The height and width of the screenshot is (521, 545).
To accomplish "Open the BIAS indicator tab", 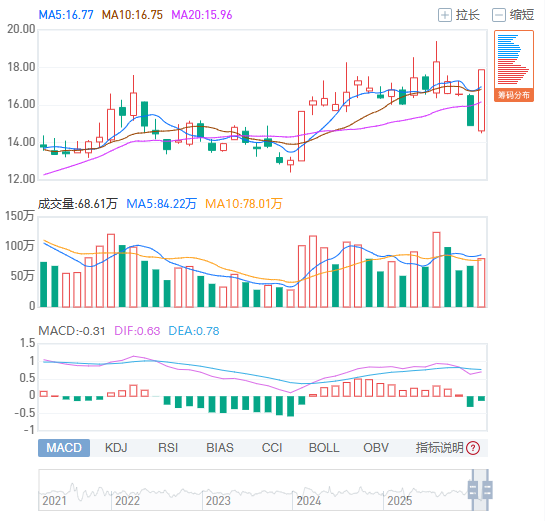I will pyautogui.click(x=220, y=448).
